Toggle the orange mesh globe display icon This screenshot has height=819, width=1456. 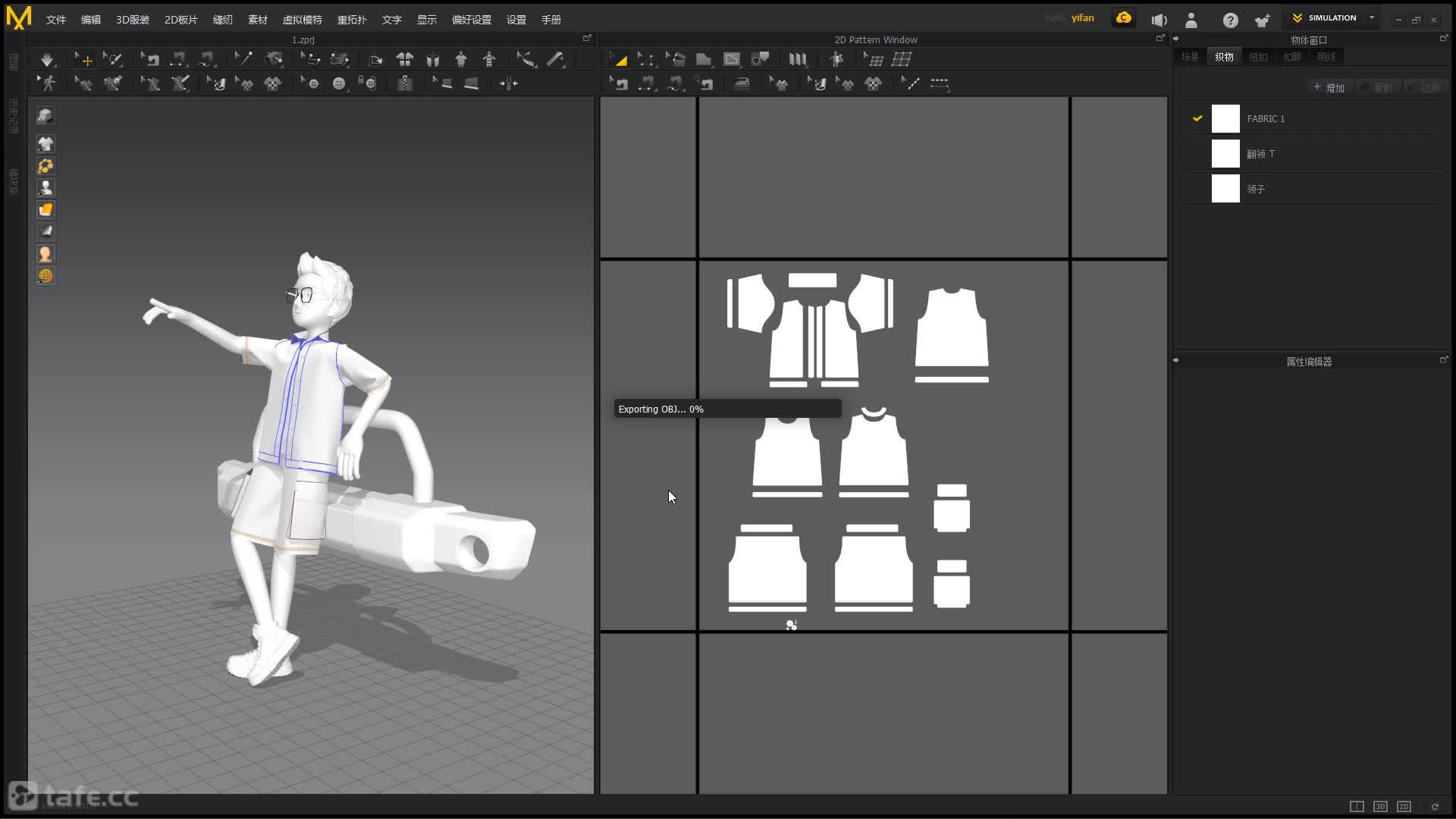[45, 276]
